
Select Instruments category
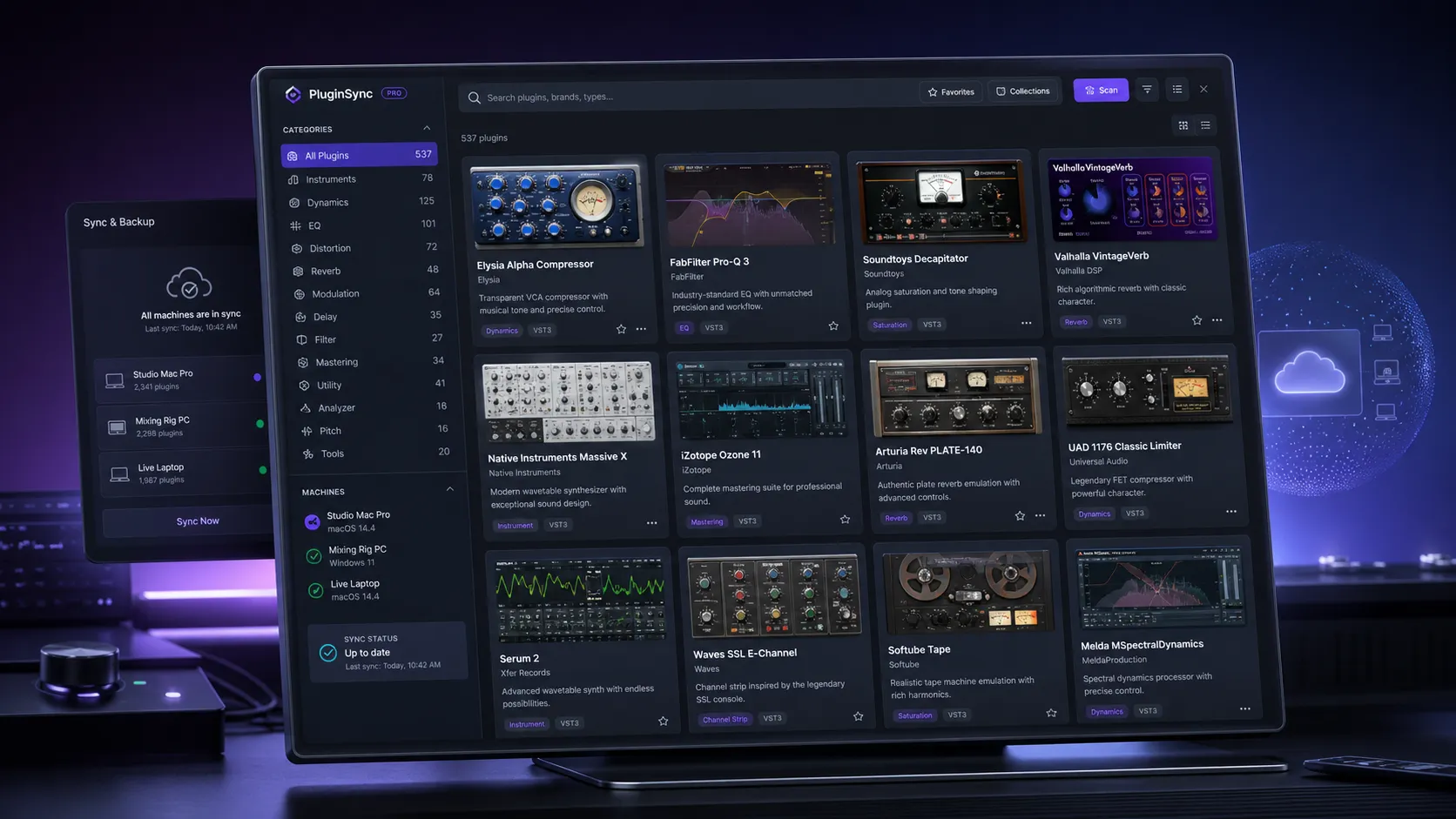pyautogui.click(x=361, y=178)
